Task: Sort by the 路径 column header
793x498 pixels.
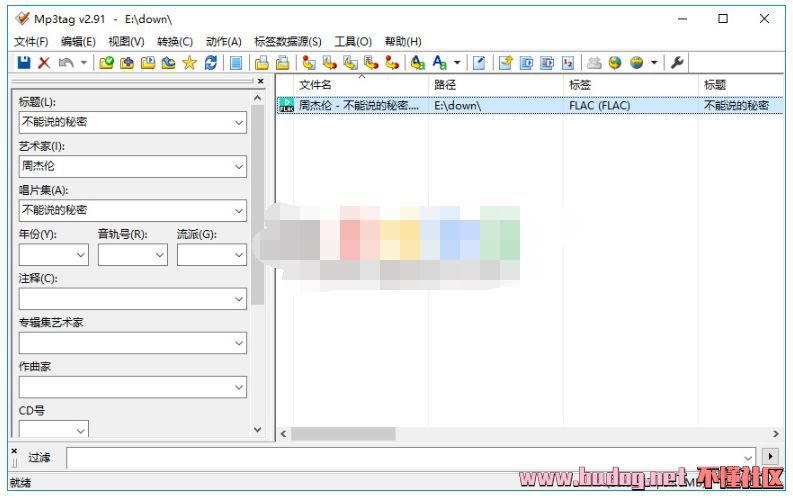Action: pos(496,85)
